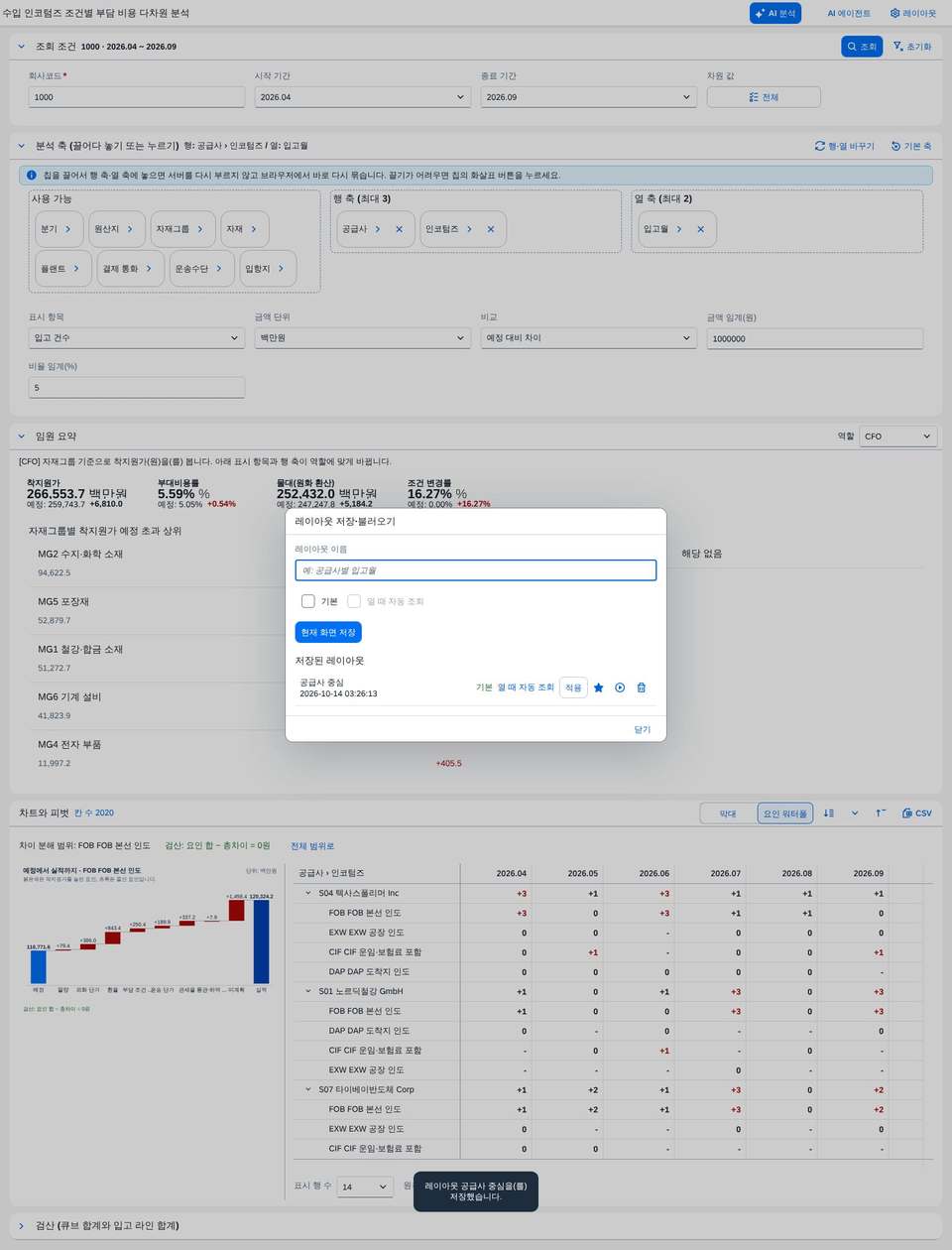Screen dimensions: 952x1250
Task: Click the arrow on the 입항지 chip
Action: [281, 269]
